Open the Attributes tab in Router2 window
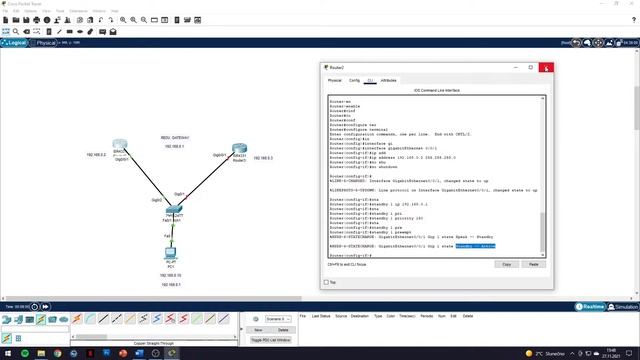 coord(388,80)
